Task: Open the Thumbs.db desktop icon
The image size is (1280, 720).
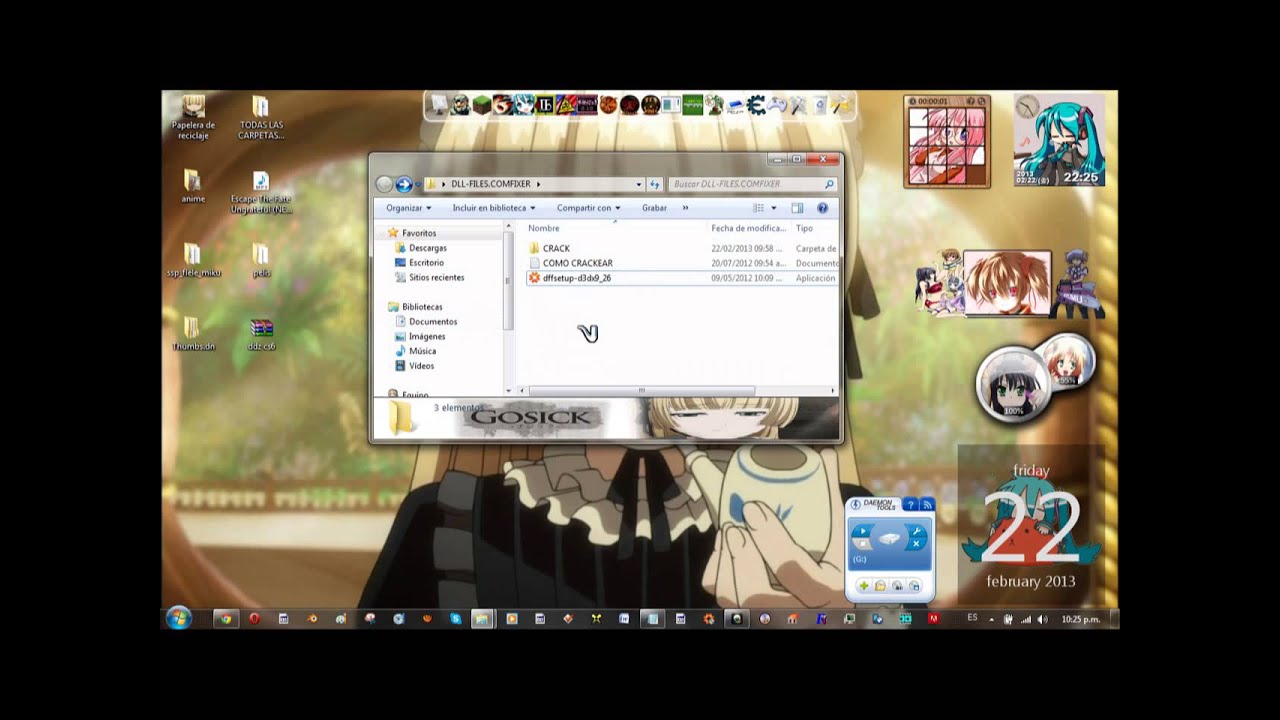Action: tap(193, 334)
